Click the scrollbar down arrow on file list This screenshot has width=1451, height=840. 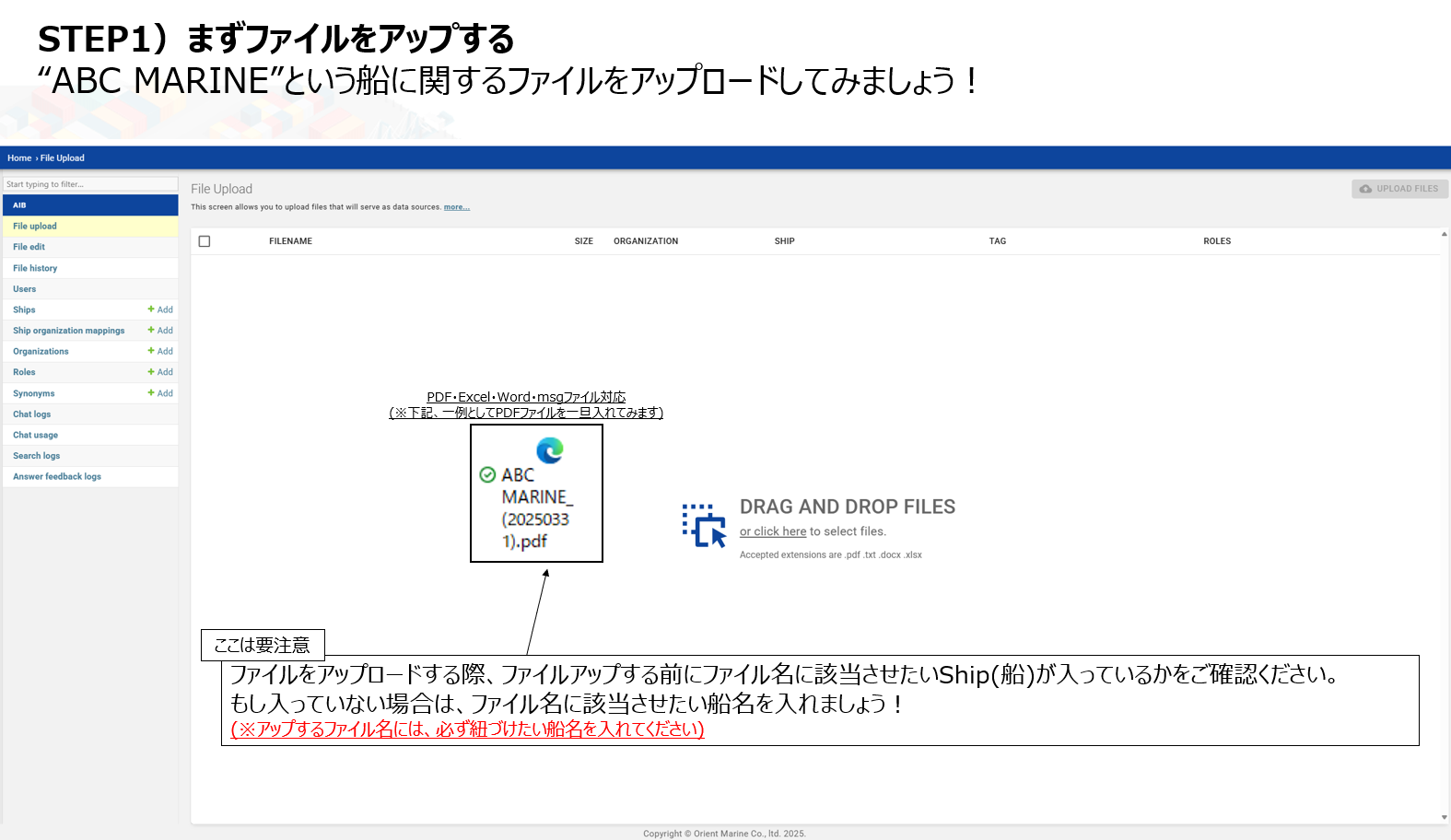[1444, 817]
